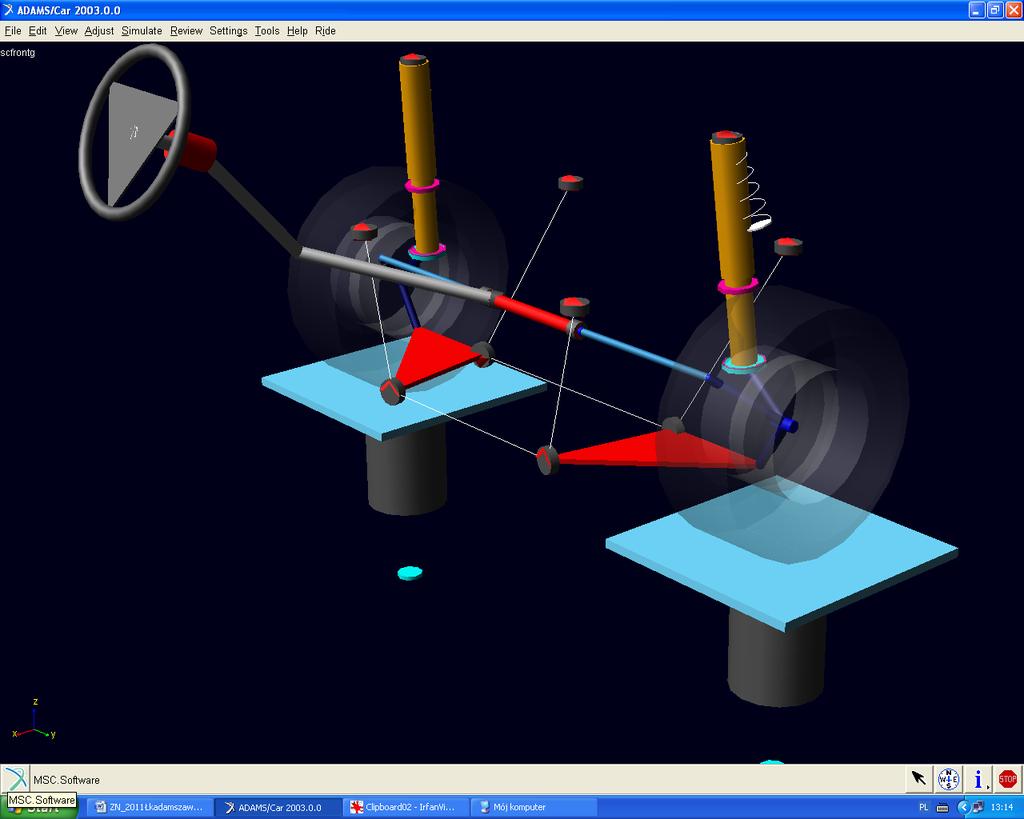The width and height of the screenshot is (1024, 819).
Task: Open Clipboard02 IrfanView taskbar window
Action: coord(408,807)
